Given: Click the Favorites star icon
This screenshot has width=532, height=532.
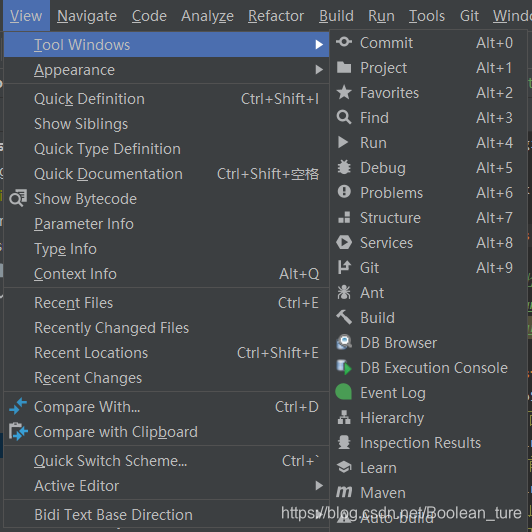Looking at the screenshot, I should [344, 92].
